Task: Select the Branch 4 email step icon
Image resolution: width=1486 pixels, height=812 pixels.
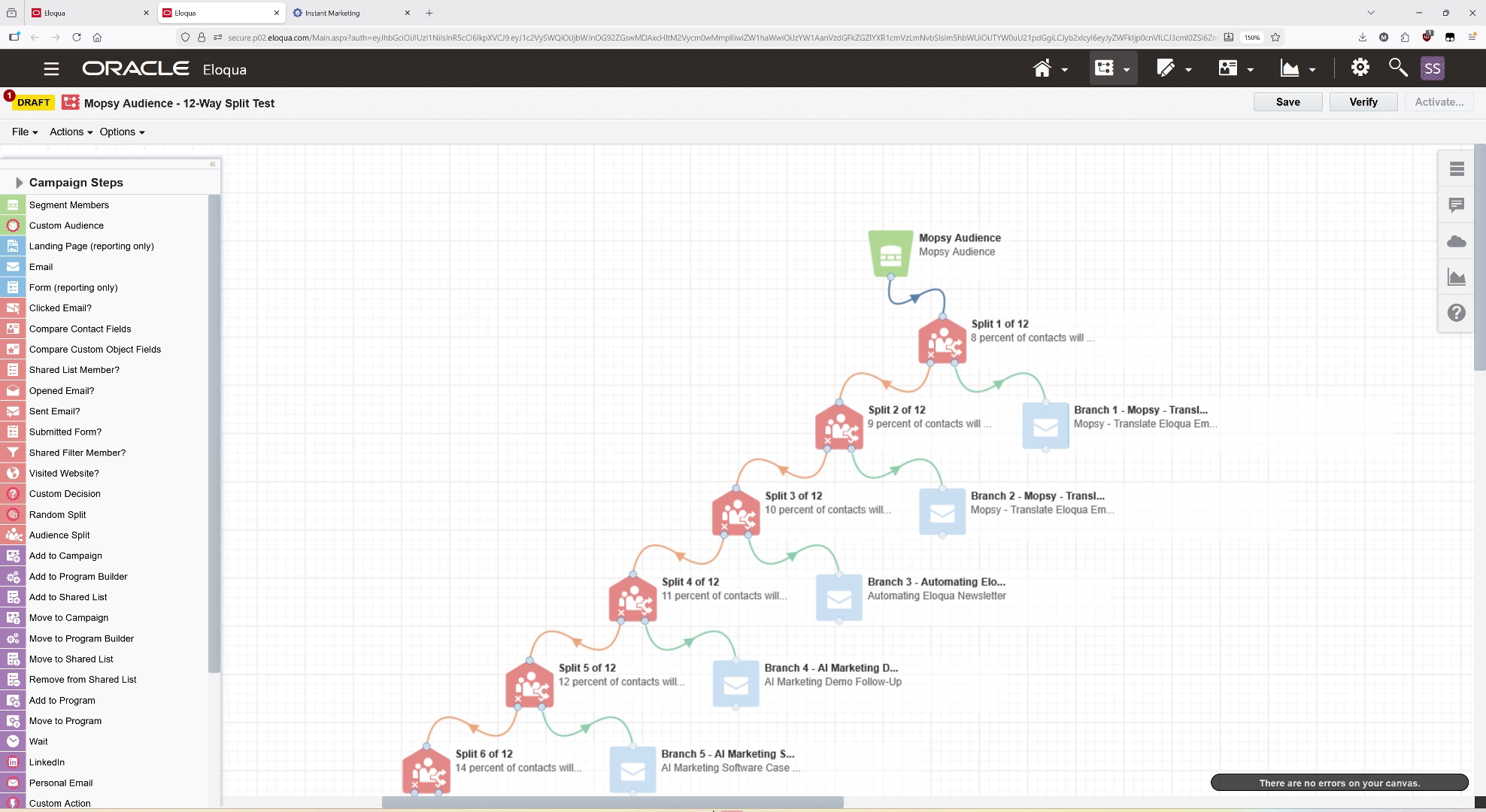Action: (x=736, y=683)
